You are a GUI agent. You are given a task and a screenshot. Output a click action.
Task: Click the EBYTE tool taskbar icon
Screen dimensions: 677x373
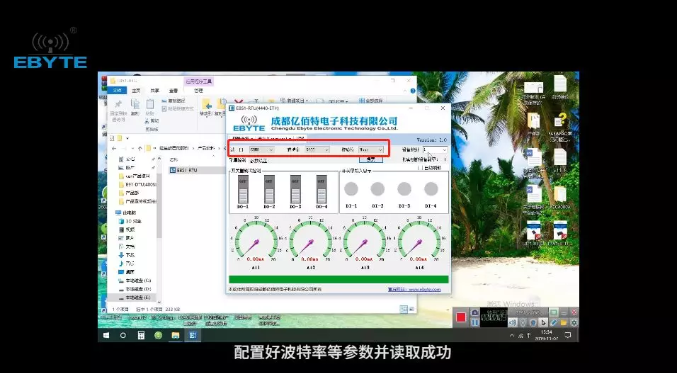click(x=193, y=335)
